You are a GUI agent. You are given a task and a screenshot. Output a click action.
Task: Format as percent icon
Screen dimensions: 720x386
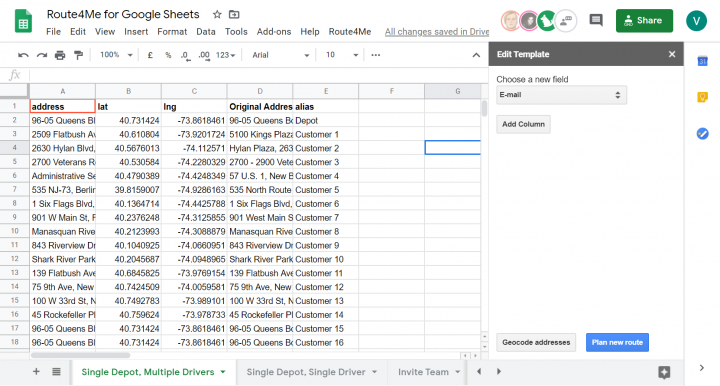point(168,55)
